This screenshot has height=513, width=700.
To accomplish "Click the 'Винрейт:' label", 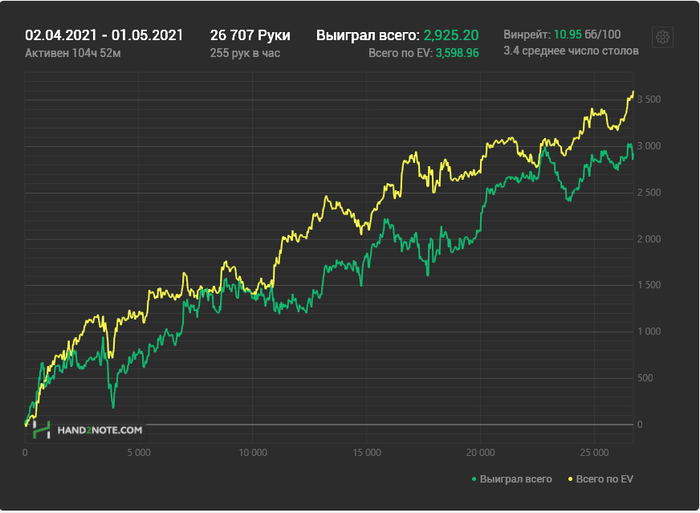I will (x=527, y=34).
